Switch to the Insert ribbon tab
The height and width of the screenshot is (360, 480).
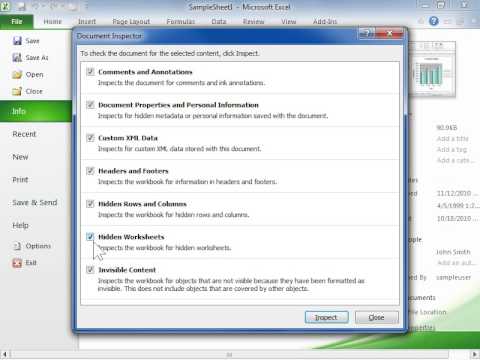(x=87, y=22)
